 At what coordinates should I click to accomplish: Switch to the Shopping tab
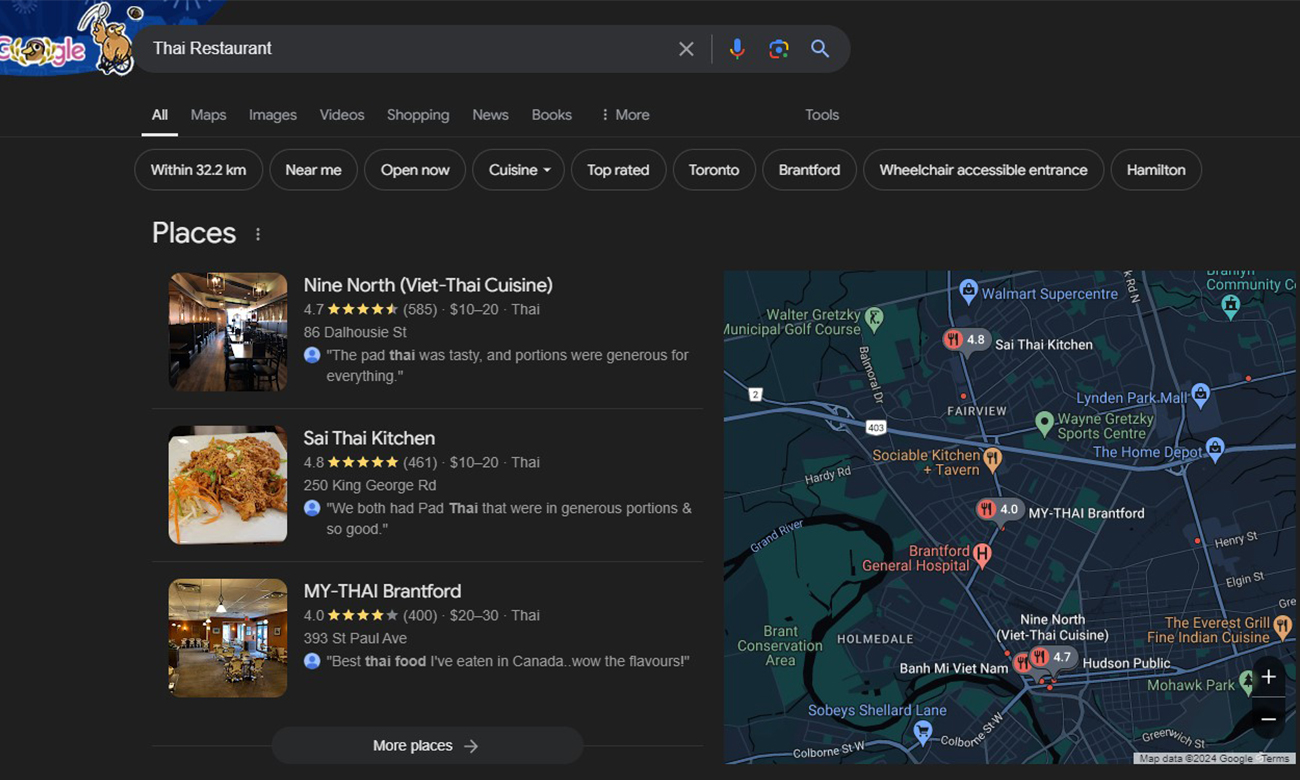point(418,115)
